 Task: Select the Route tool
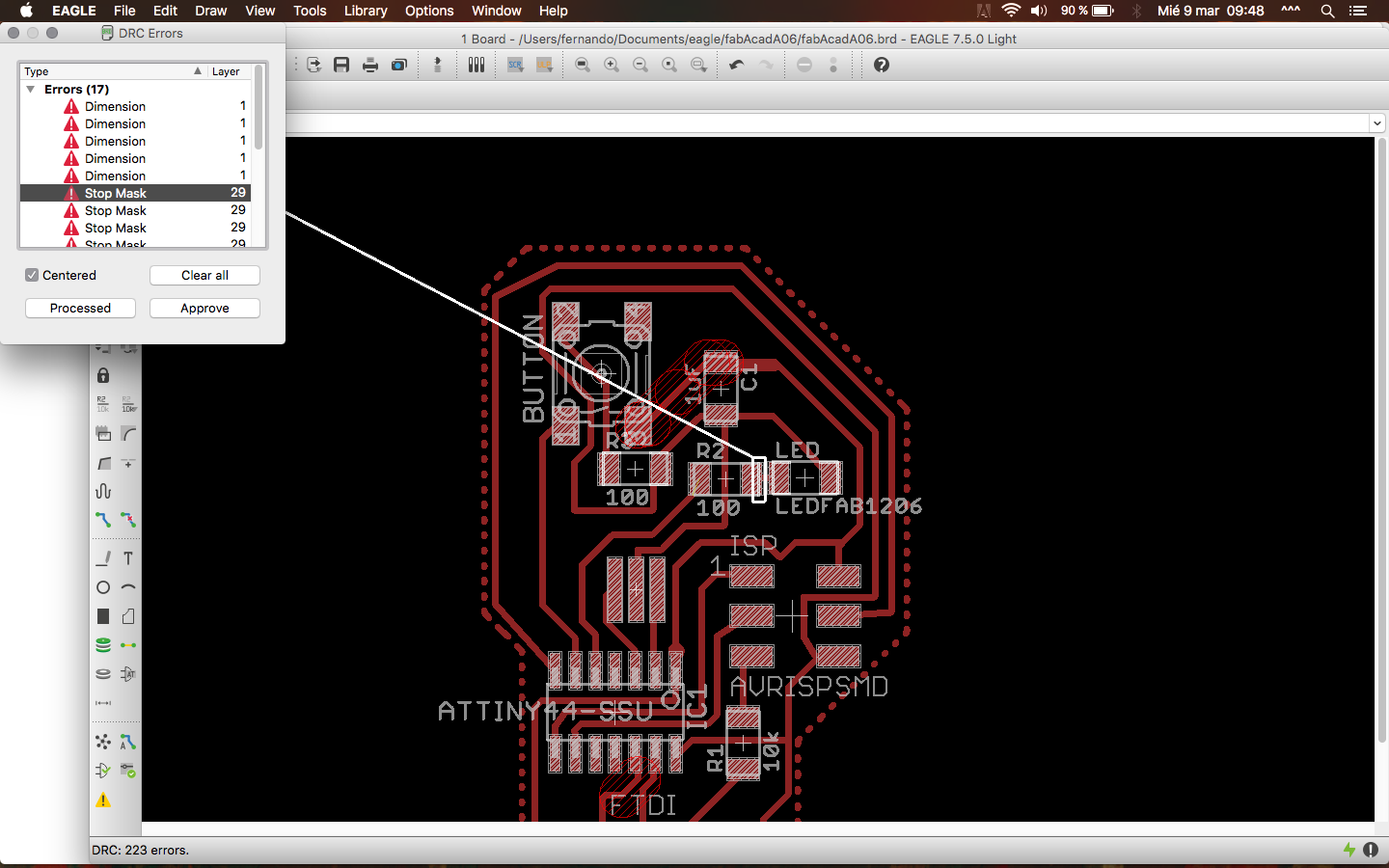pyautogui.click(x=103, y=520)
